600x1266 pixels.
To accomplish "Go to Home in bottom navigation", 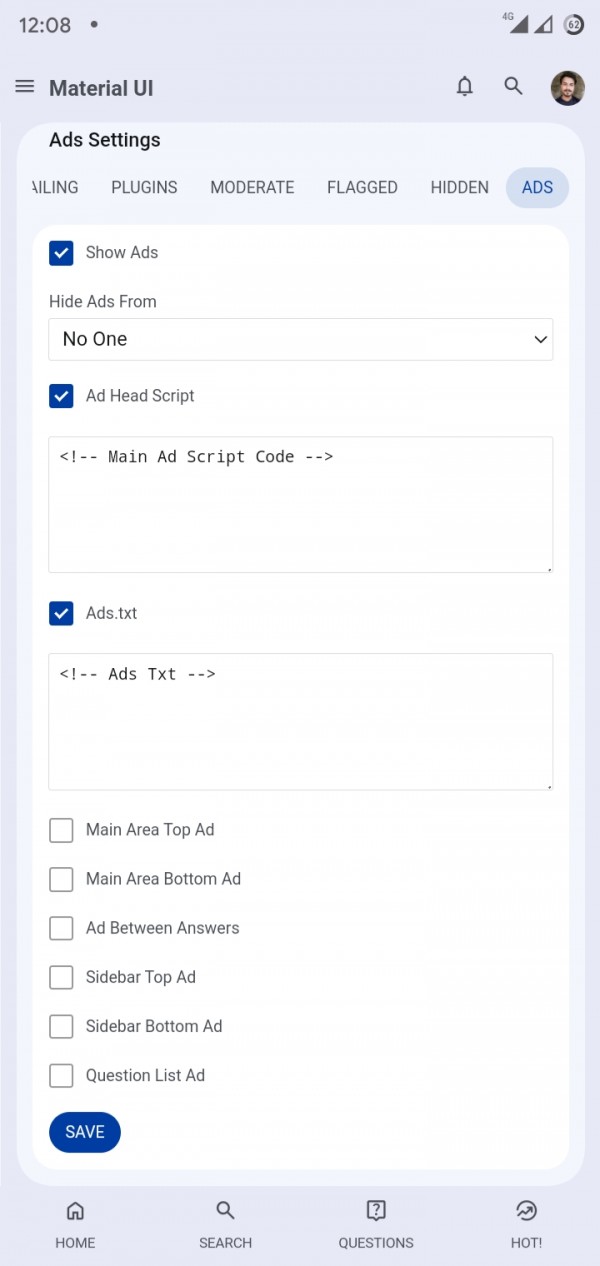I will tap(75, 1224).
